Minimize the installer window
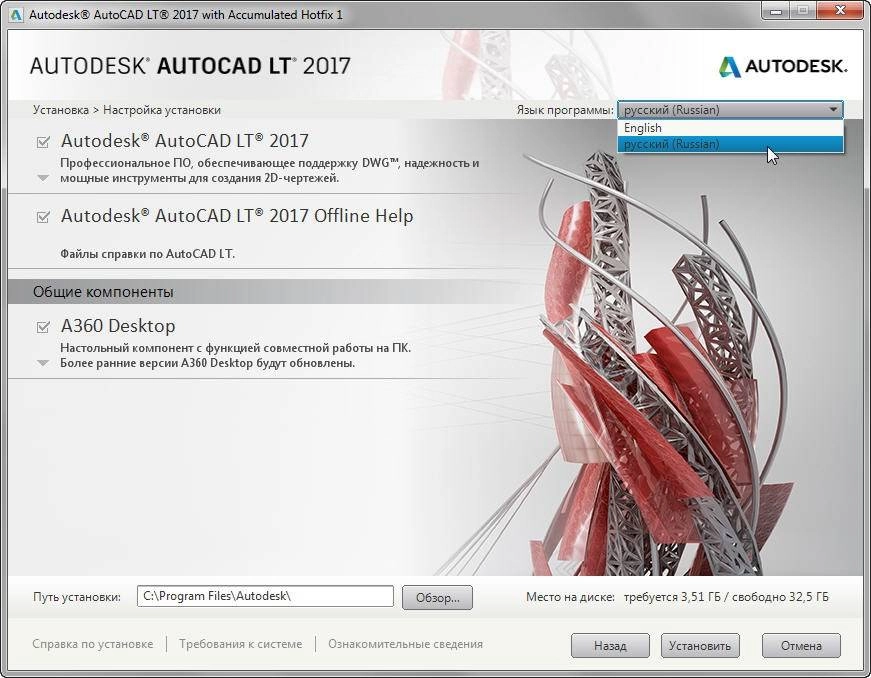Image resolution: width=871 pixels, height=678 pixels. point(776,11)
